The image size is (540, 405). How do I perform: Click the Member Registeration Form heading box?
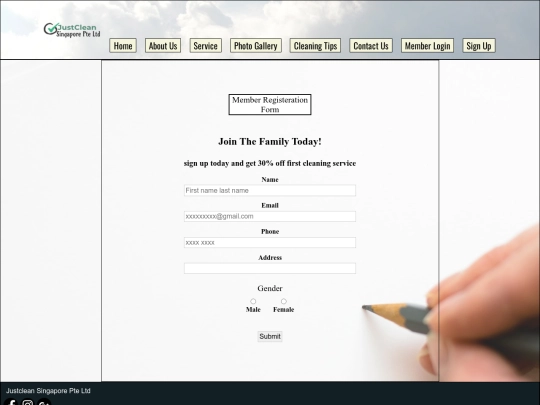(x=270, y=104)
